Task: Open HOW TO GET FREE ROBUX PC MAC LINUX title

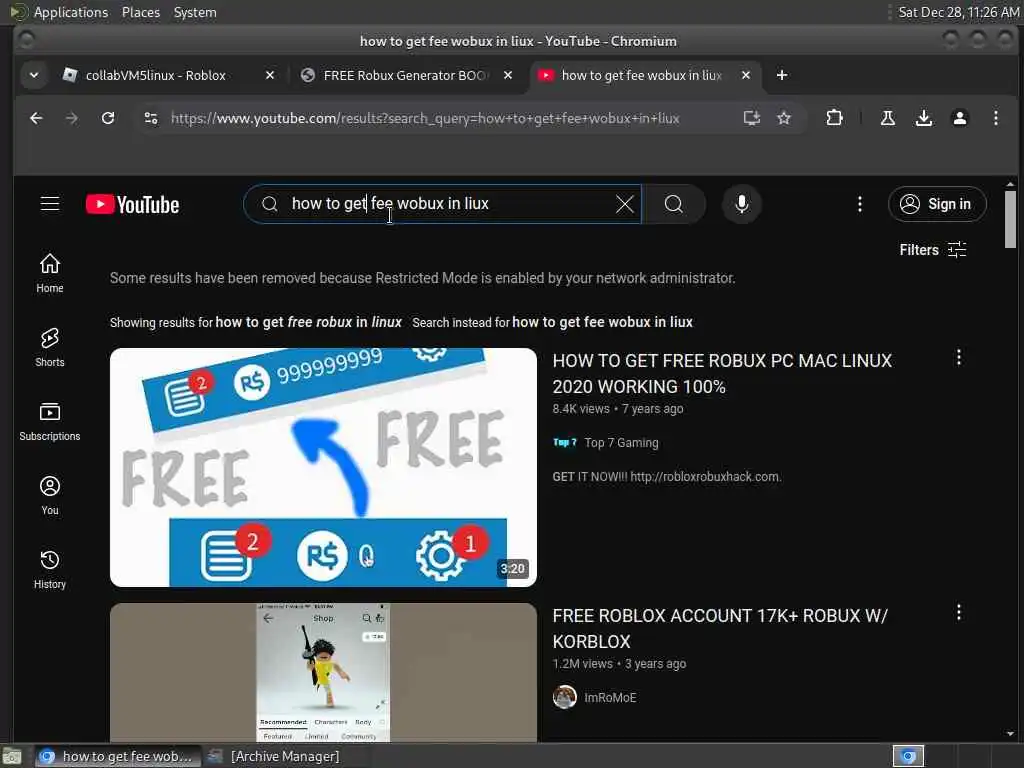Action: (722, 374)
